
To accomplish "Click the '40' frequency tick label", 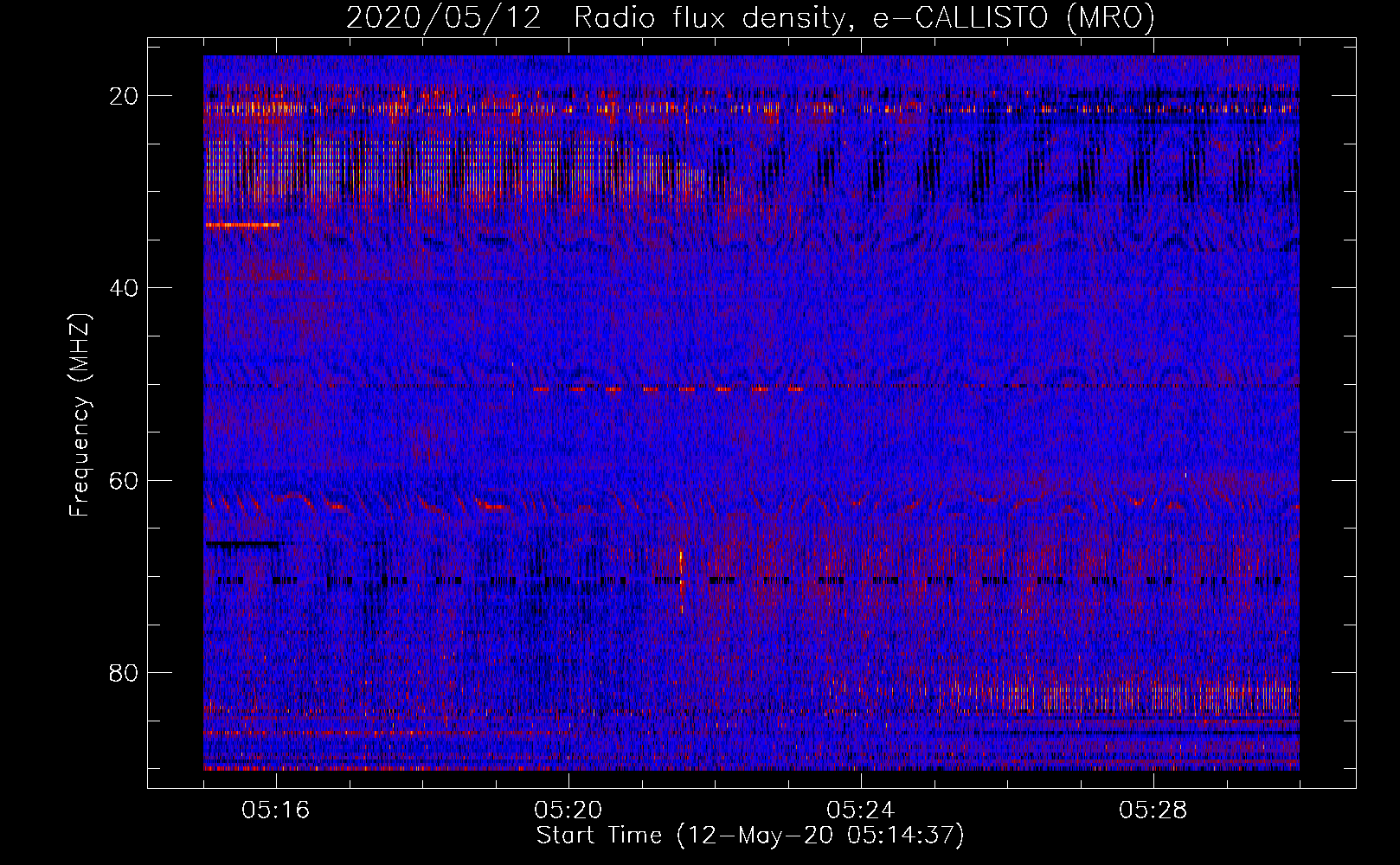I will pos(124,288).
